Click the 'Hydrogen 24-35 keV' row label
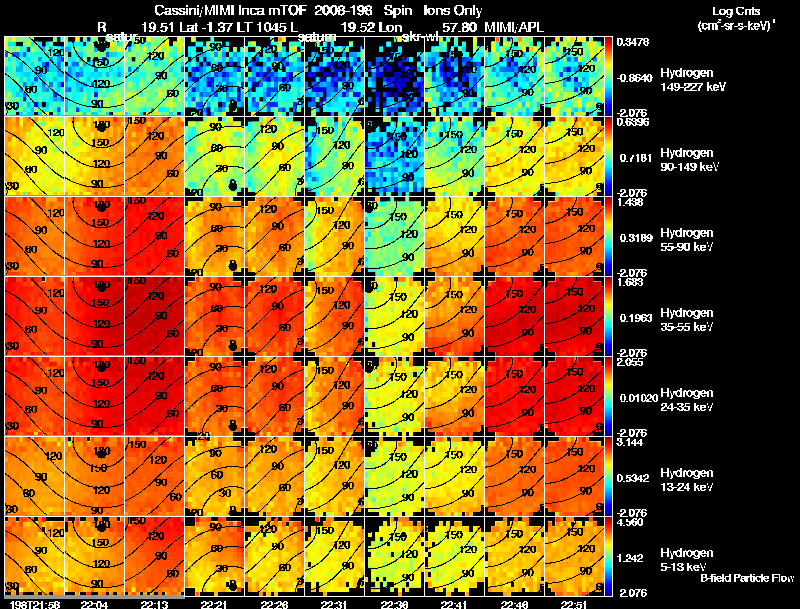800x609 pixels. tap(687, 400)
